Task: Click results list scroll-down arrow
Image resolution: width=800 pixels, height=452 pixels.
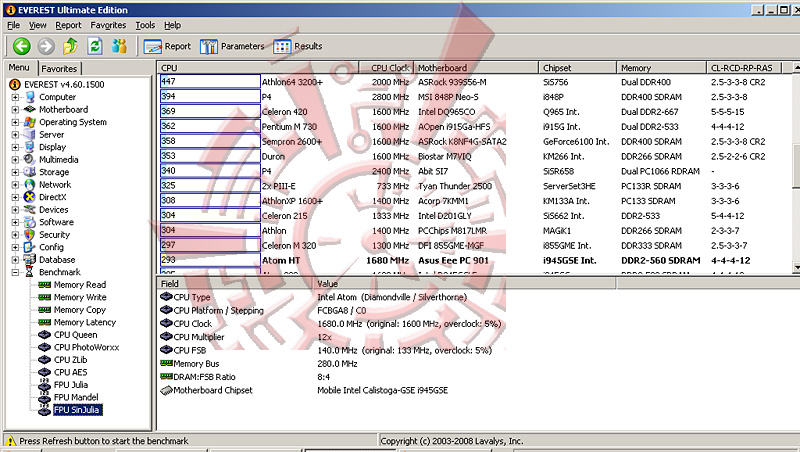Action: coord(796,267)
